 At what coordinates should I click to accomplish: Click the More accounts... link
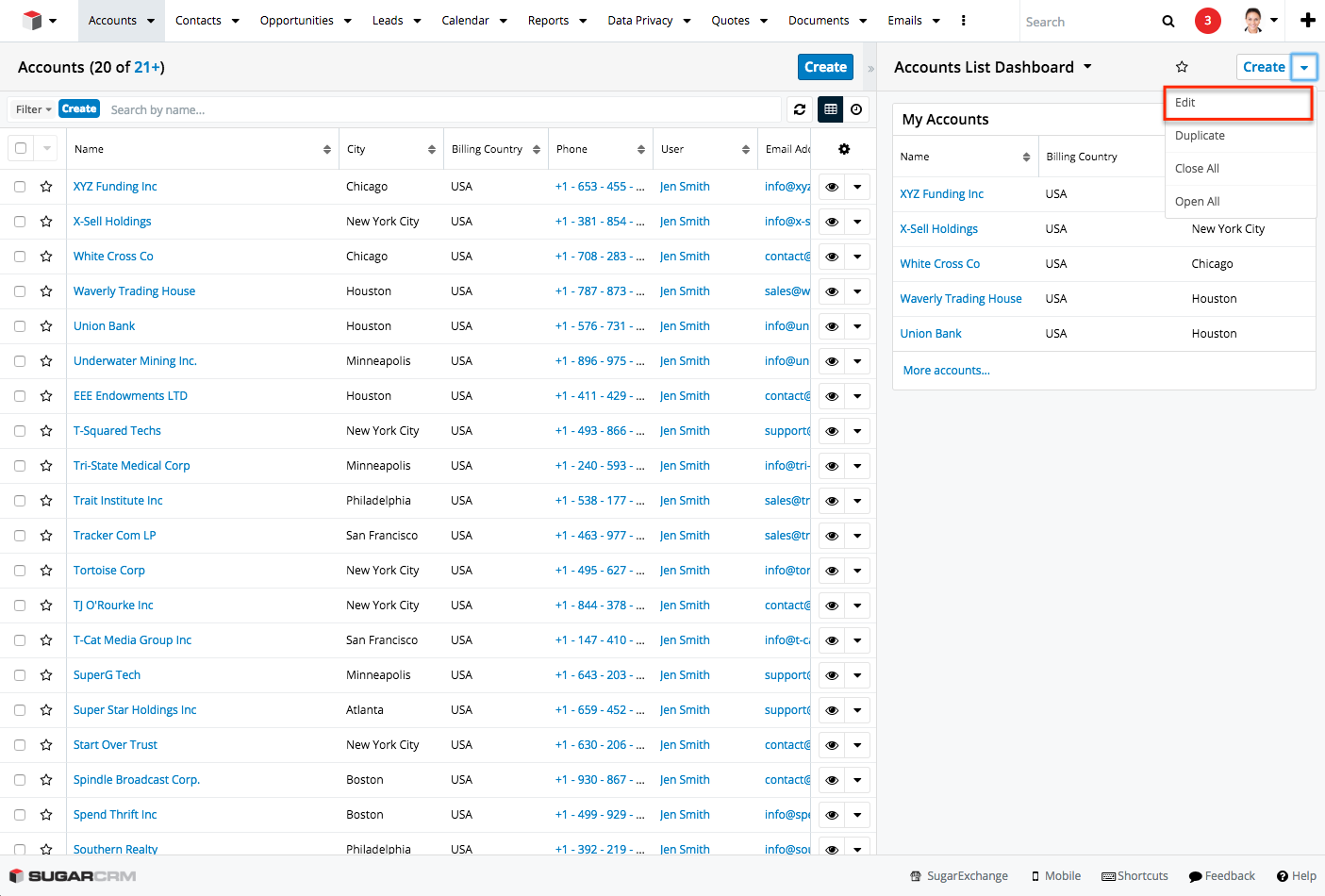pos(946,371)
